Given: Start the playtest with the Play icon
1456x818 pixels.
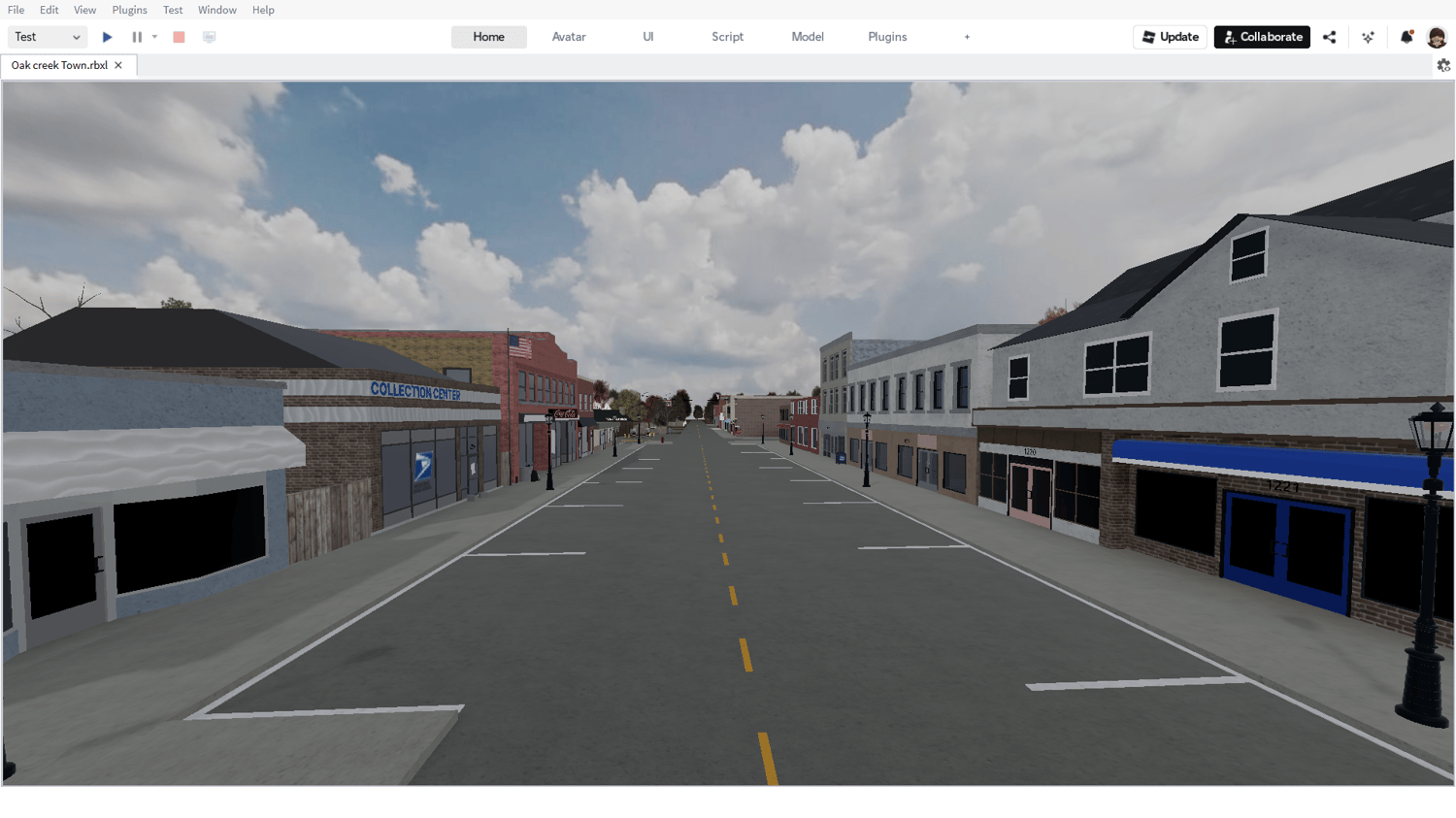Looking at the screenshot, I should point(107,36).
